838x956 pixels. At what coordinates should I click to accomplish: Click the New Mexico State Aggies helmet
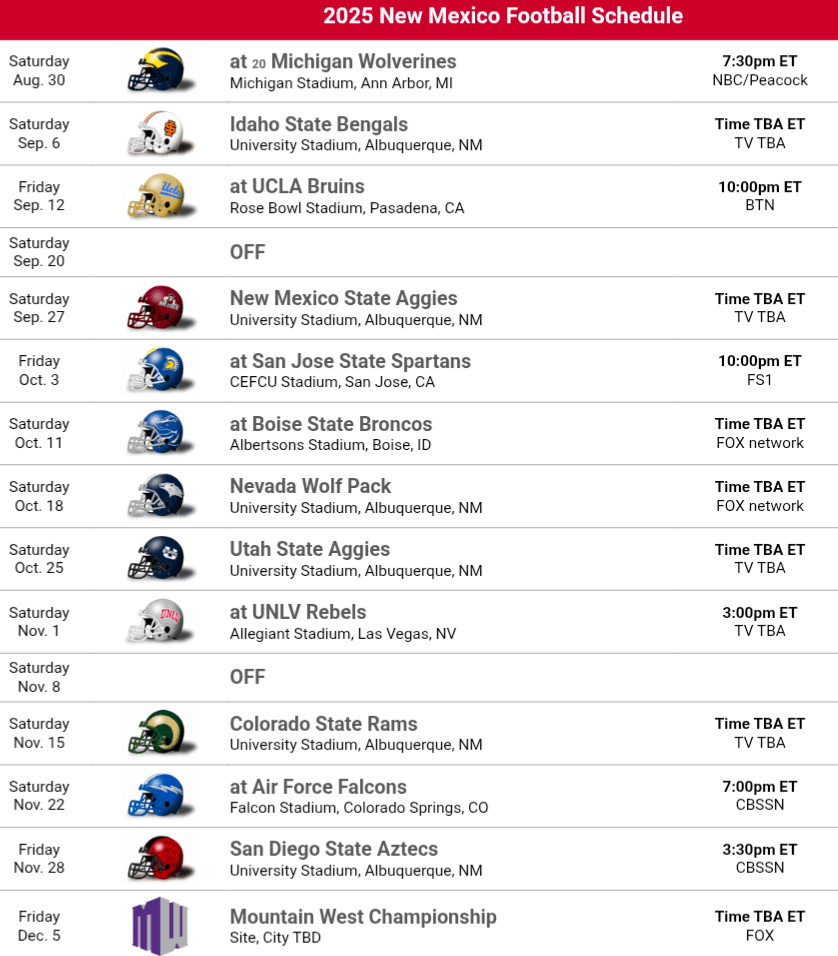tap(155, 308)
